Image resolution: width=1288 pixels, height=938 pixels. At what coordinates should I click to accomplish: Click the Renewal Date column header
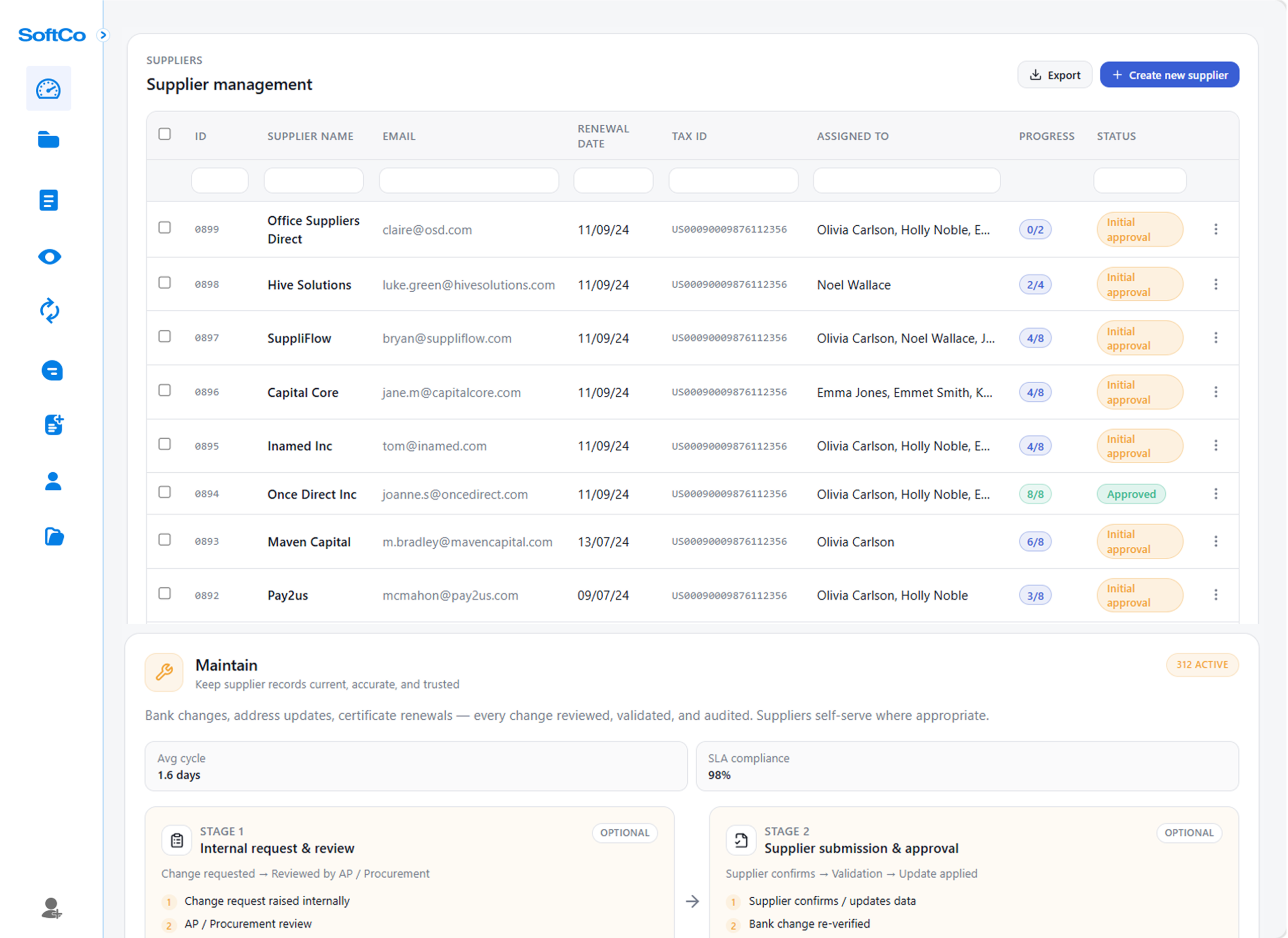(603, 136)
